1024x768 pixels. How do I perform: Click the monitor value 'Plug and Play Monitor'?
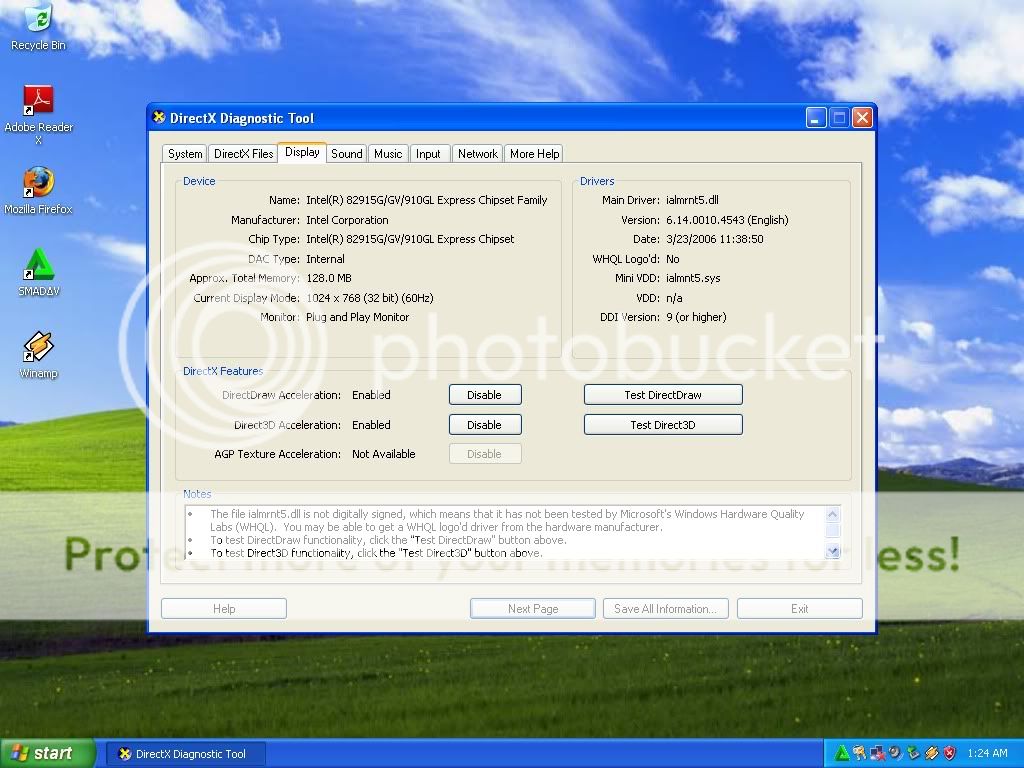click(x=357, y=317)
